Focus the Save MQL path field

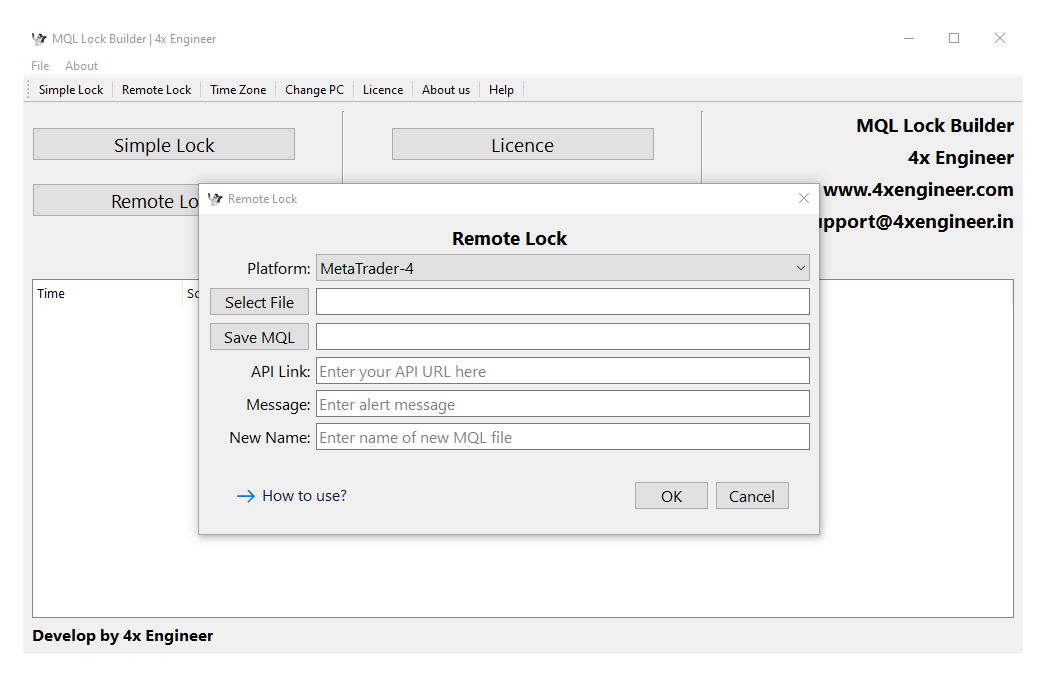pos(563,336)
